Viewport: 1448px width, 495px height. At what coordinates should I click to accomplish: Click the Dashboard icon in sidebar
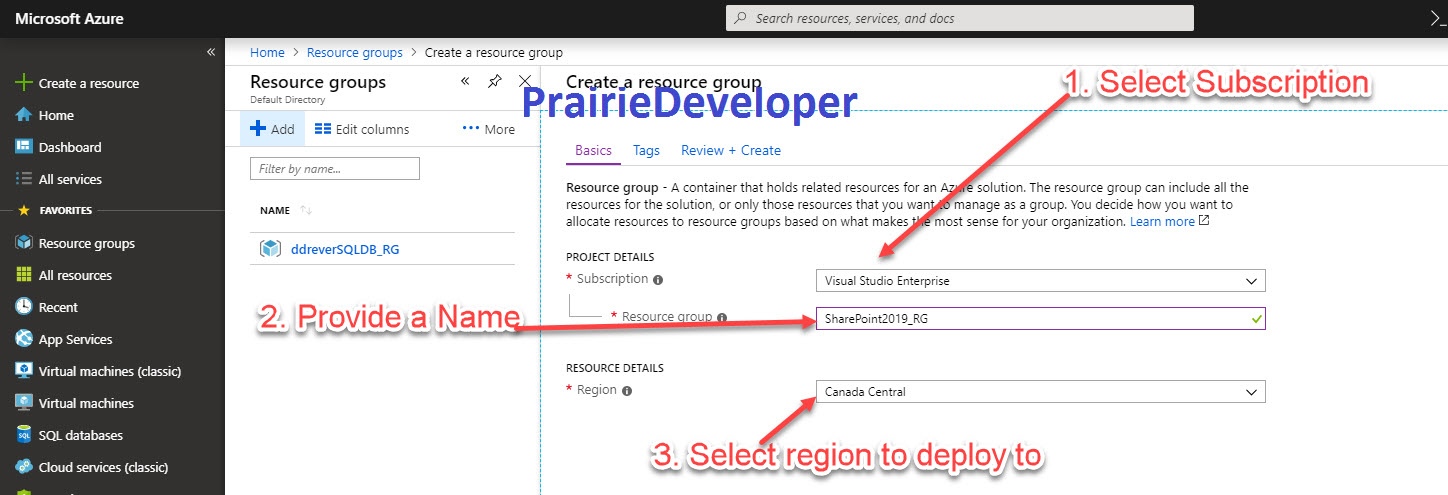click(x=24, y=147)
